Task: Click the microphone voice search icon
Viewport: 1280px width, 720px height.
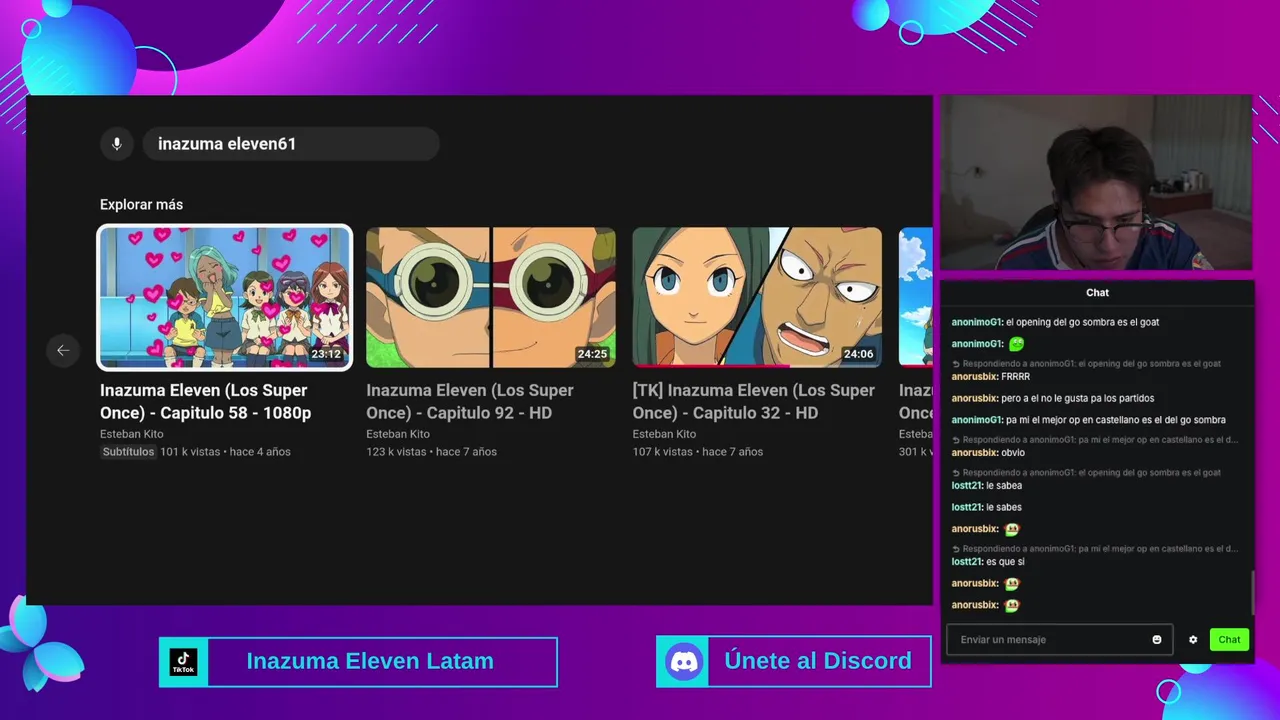Action: click(x=117, y=144)
